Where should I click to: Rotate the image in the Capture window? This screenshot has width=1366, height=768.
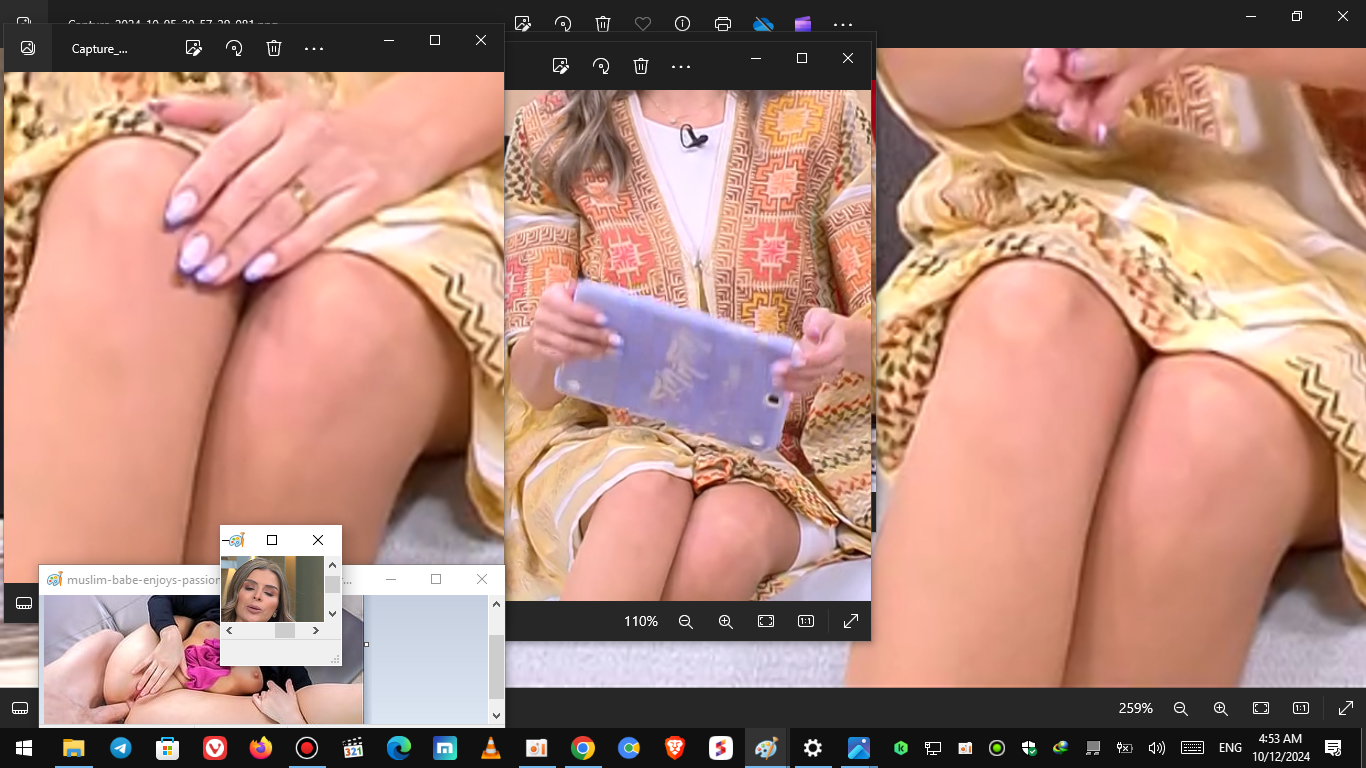pos(234,48)
